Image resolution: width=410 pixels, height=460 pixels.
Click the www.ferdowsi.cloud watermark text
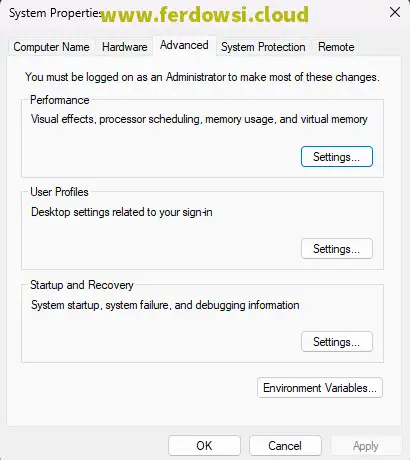point(205,15)
